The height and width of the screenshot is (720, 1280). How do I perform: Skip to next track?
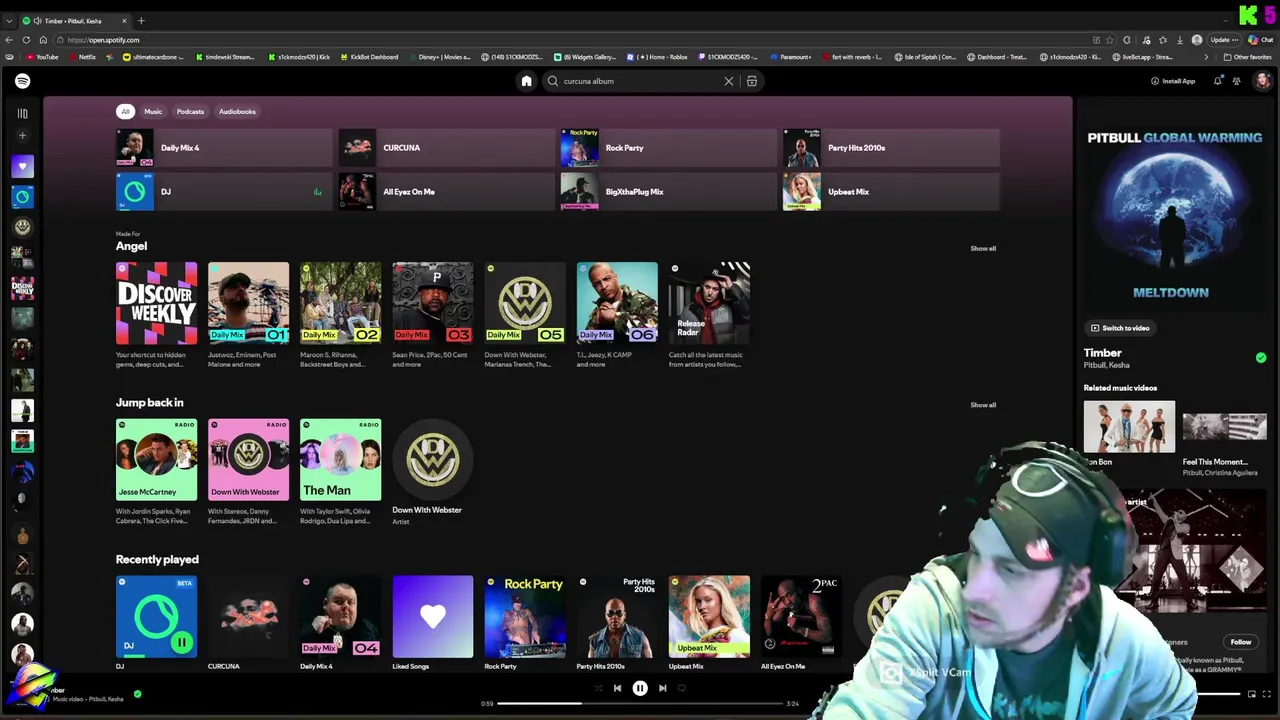(x=662, y=688)
